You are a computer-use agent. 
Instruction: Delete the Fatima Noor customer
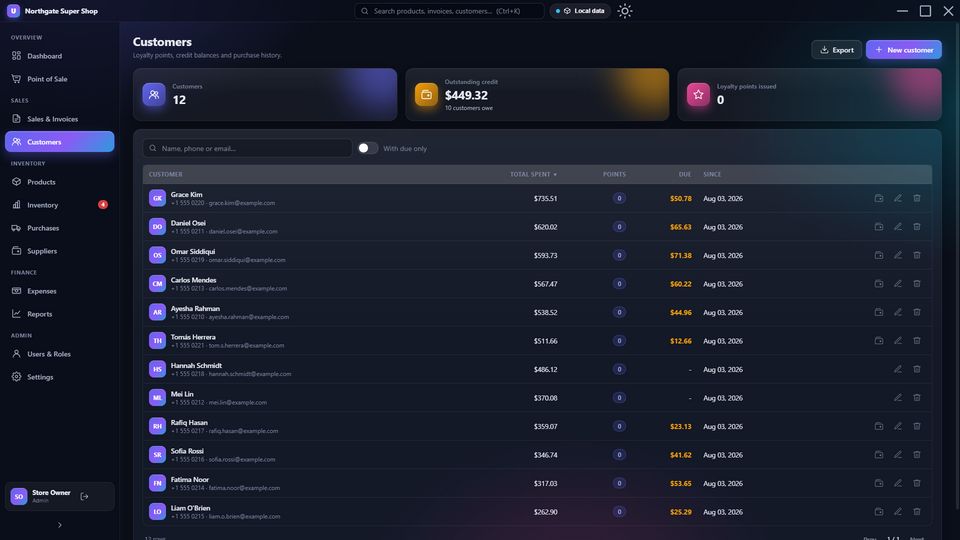(x=917, y=483)
